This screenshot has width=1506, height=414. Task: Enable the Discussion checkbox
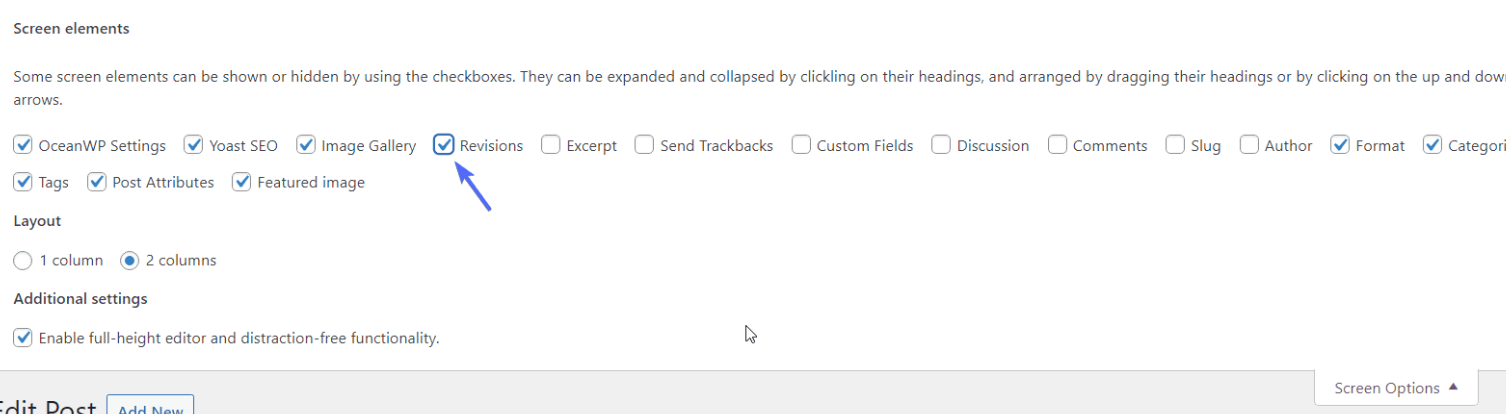(941, 145)
